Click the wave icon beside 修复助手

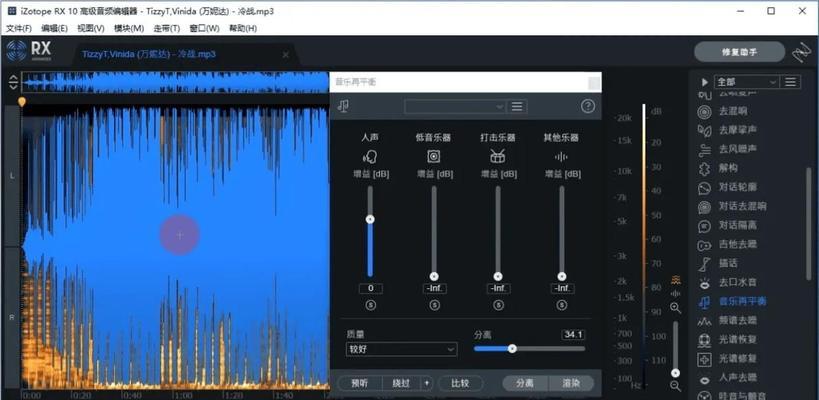(801, 52)
